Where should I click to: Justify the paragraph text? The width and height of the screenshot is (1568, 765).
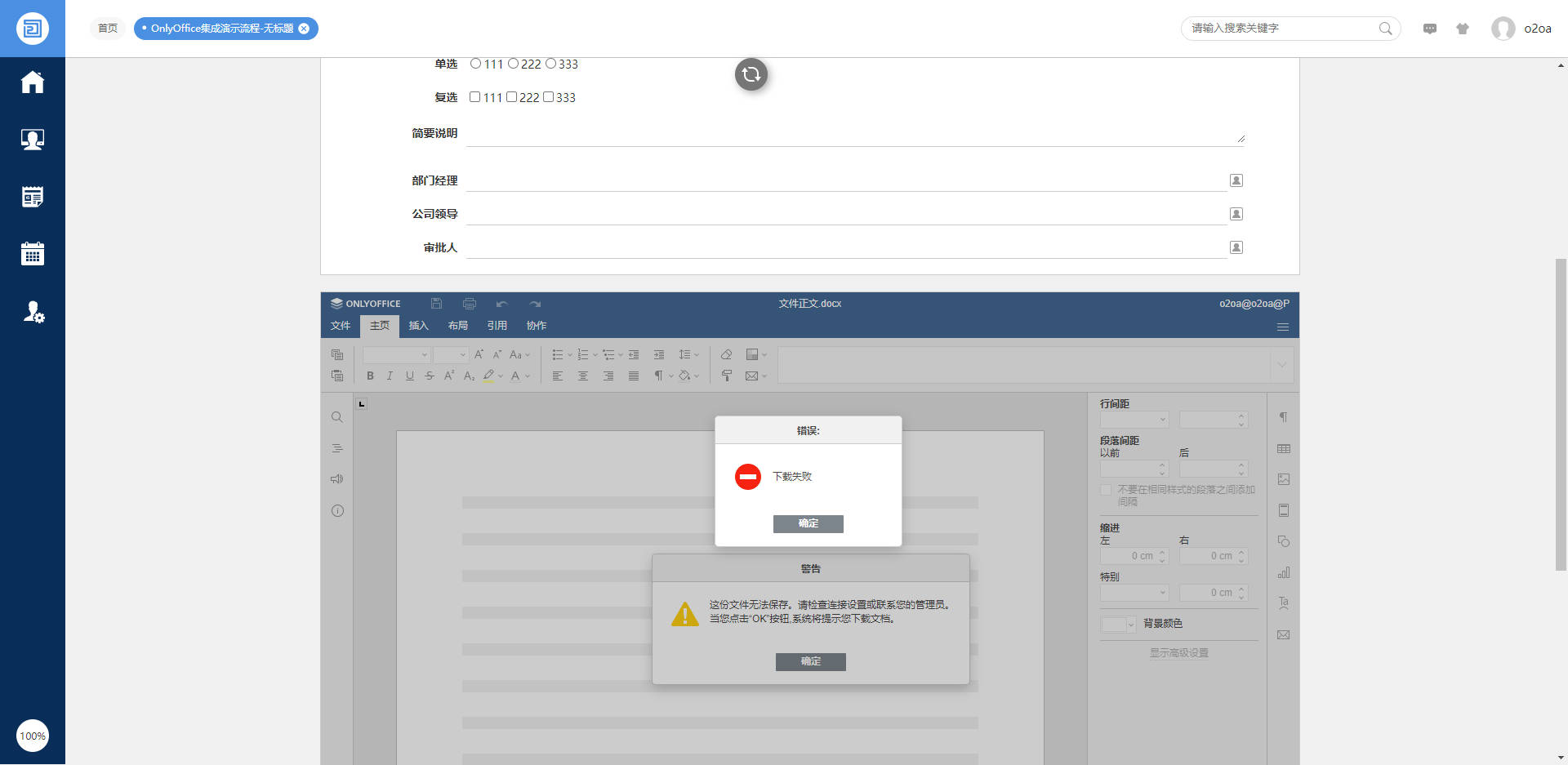(x=634, y=376)
